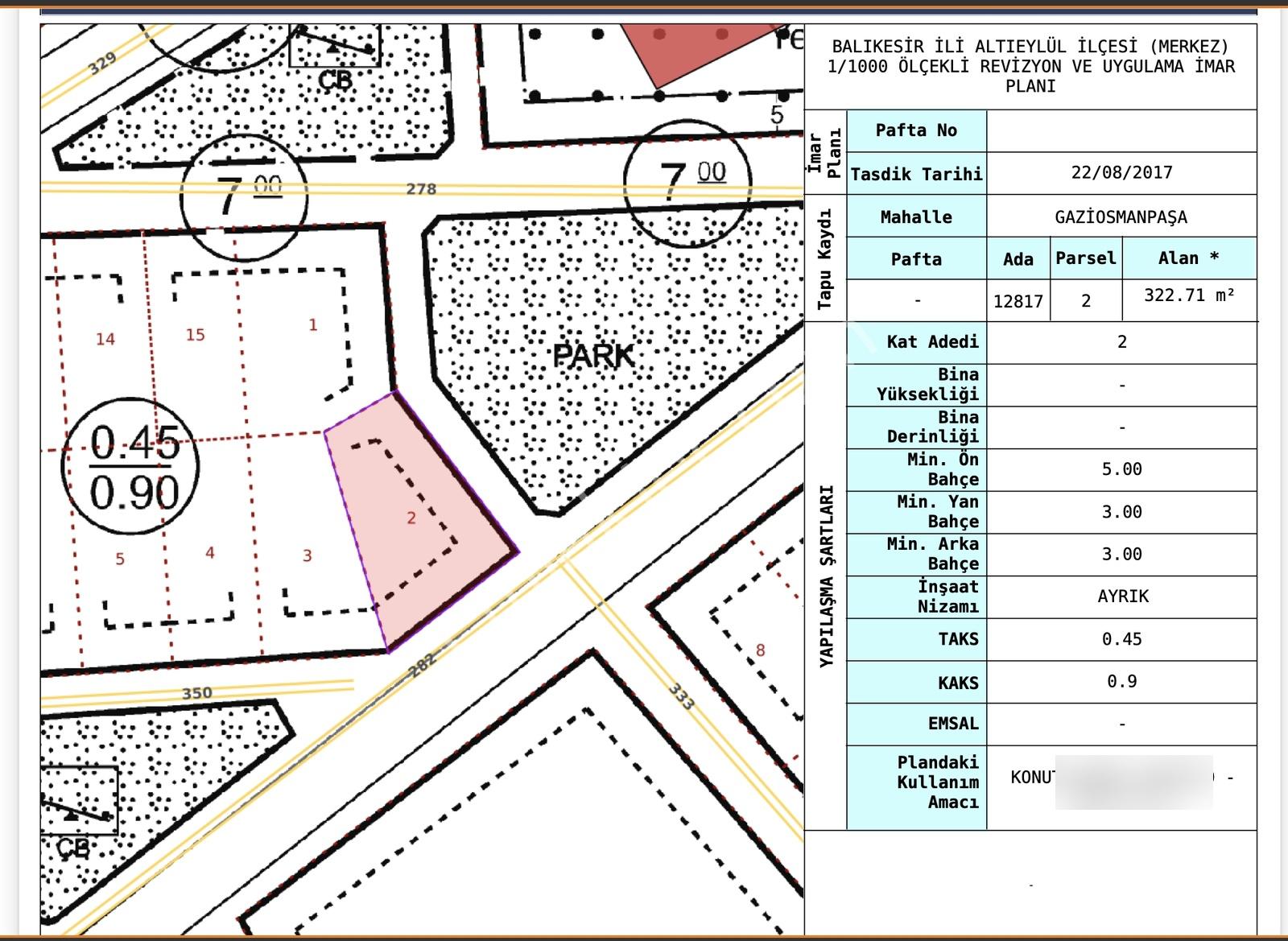1288x941 pixels.
Task: Click the lower-left CB symbol box
Action: coord(79,800)
